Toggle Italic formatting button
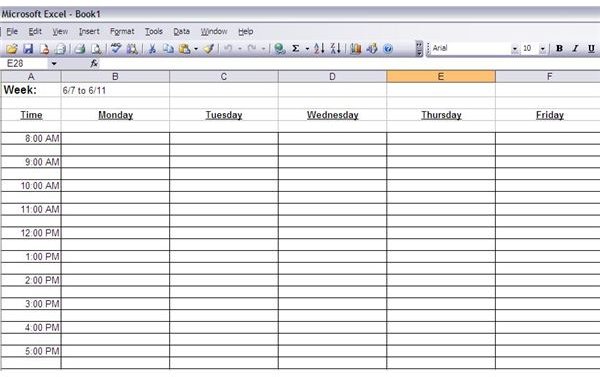This screenshot has height=377, width=600. pos(575,49)
